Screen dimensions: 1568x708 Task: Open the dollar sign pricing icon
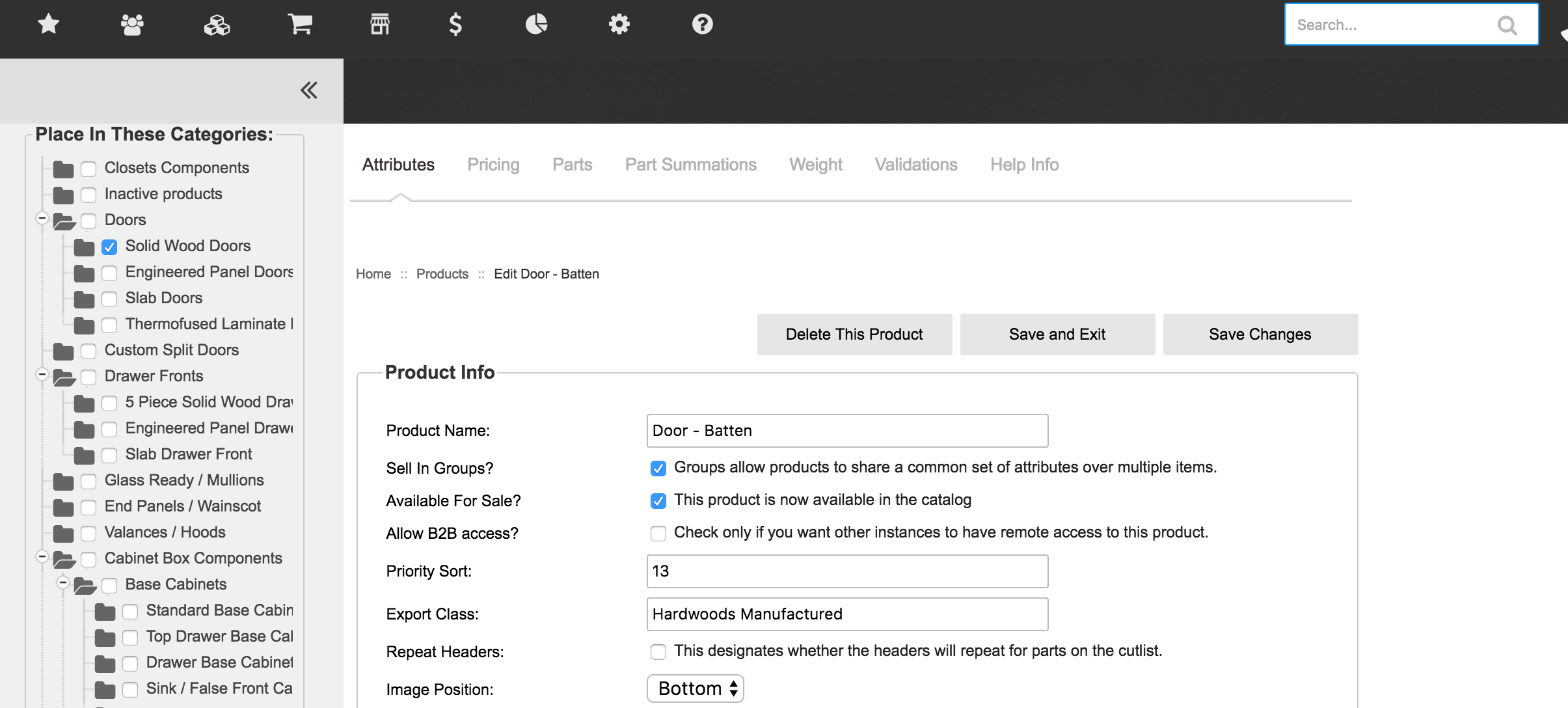point(455,25)
